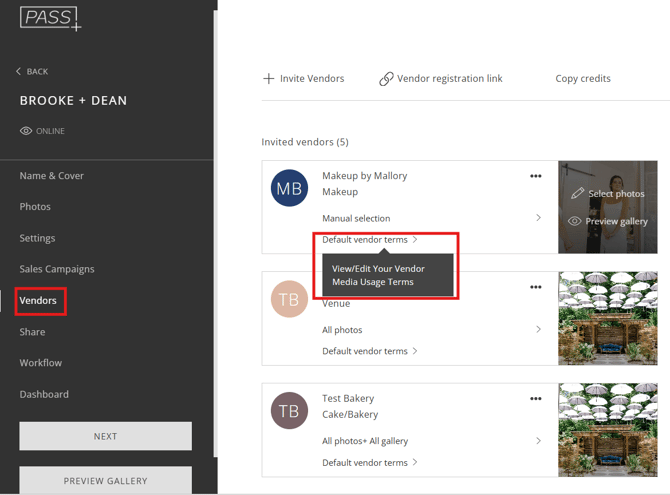Click the Vendor registration link chain icon

(386, 79)
